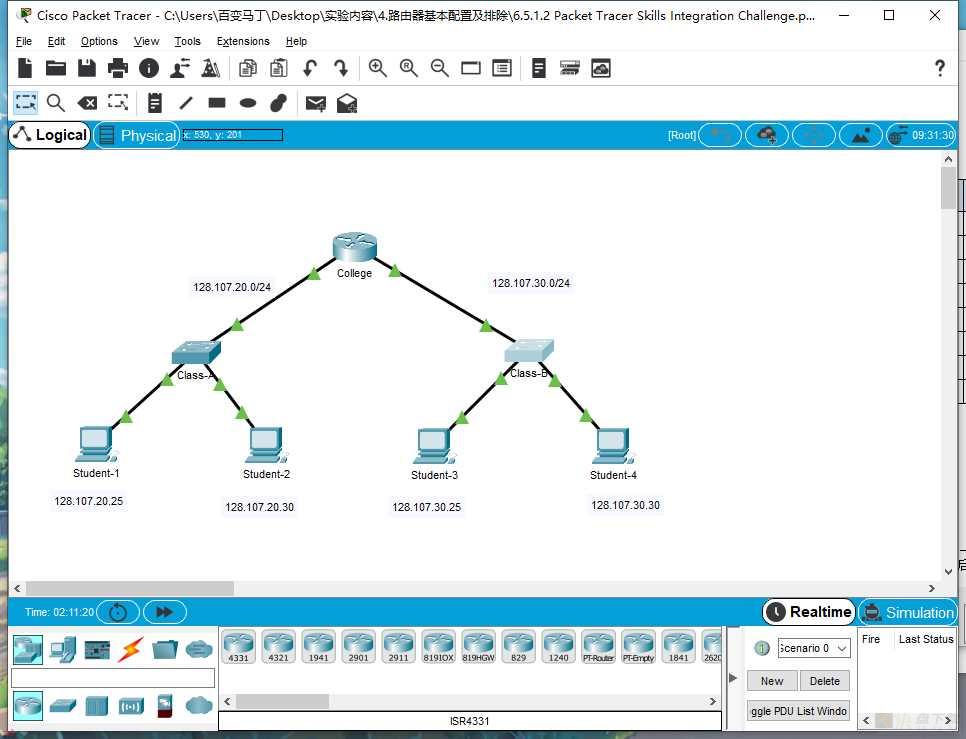Click the Print icon

pos(118,68)
